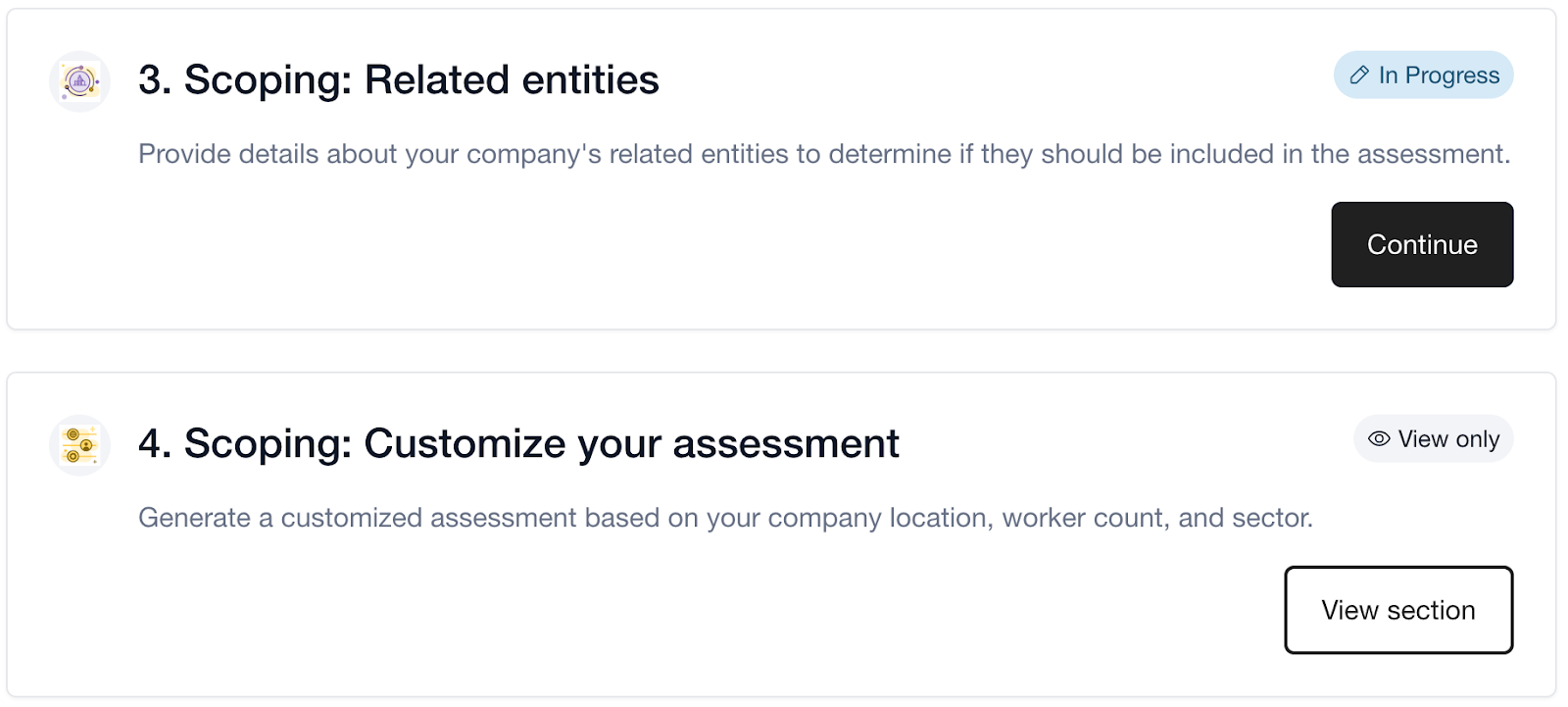Click the related entities description text
Screen dimensions: 1568x707
click(824, 154)
